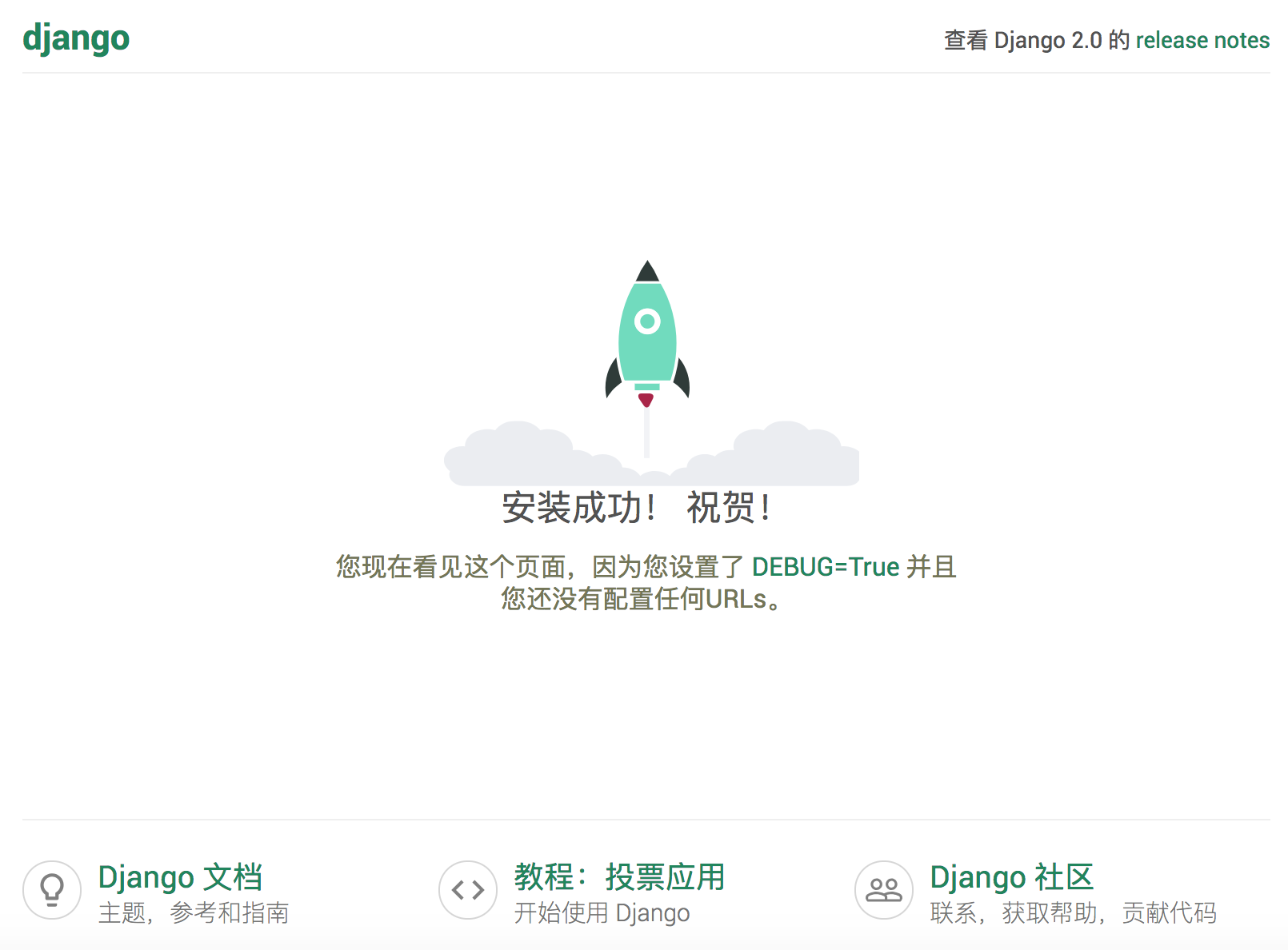Image resolution: width=1288 pixels, height=950 pixels.
Task: Click the green rocket ship graphic
Action: (x=646, y=336)
